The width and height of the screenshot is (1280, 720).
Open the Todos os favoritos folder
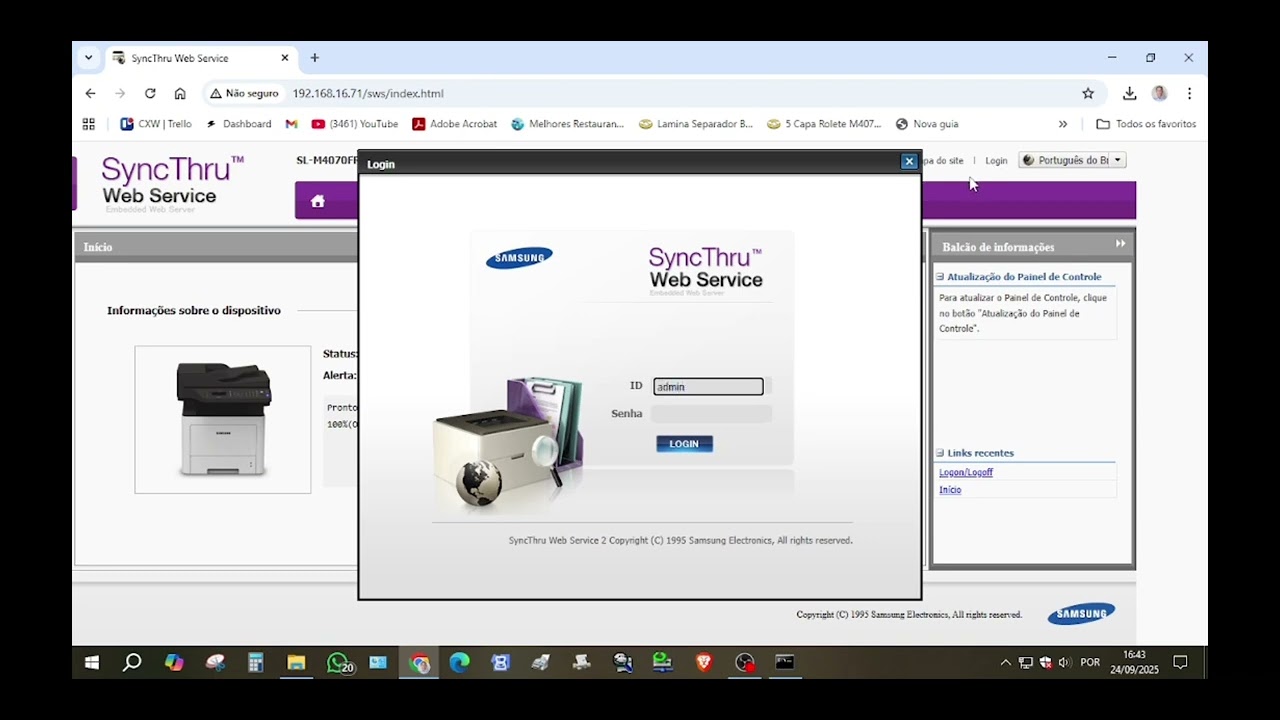click(1146, 124)
